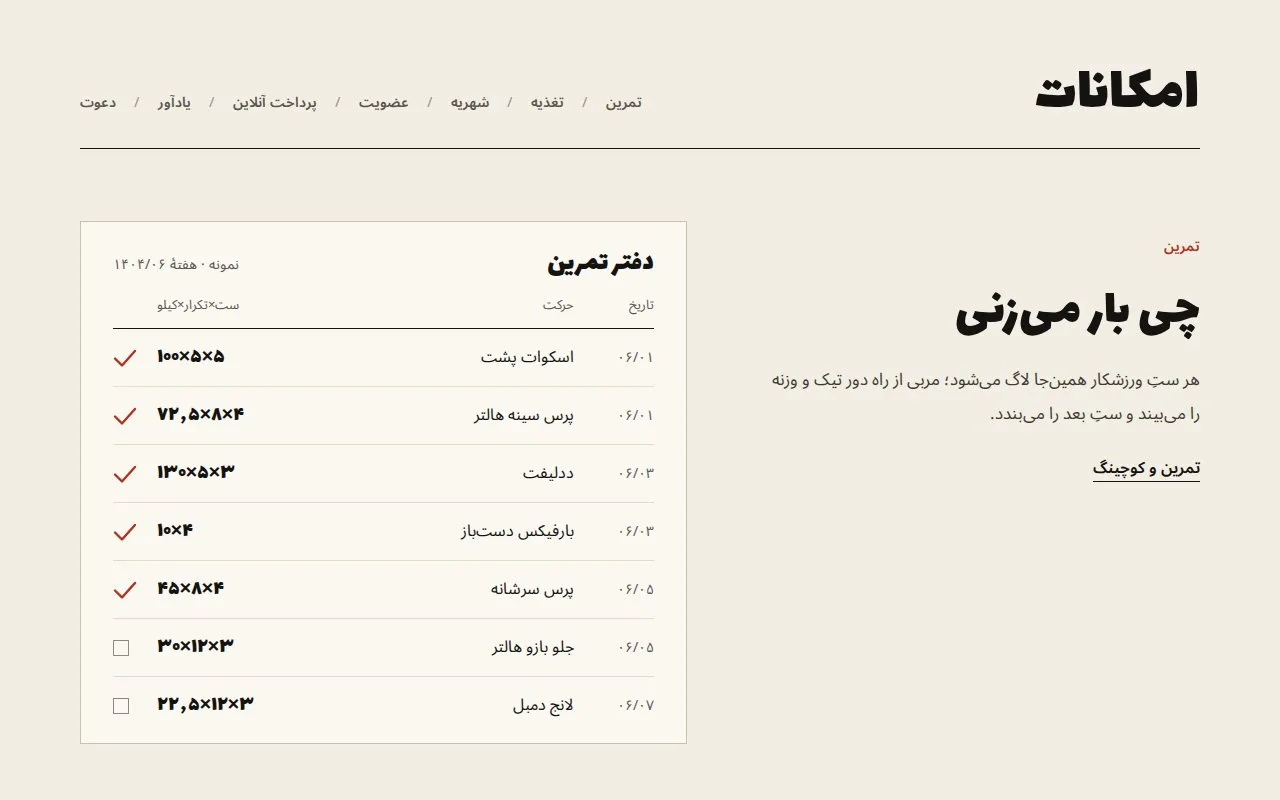
Task: Open the تمرین nav item
Action: point(623,102)
